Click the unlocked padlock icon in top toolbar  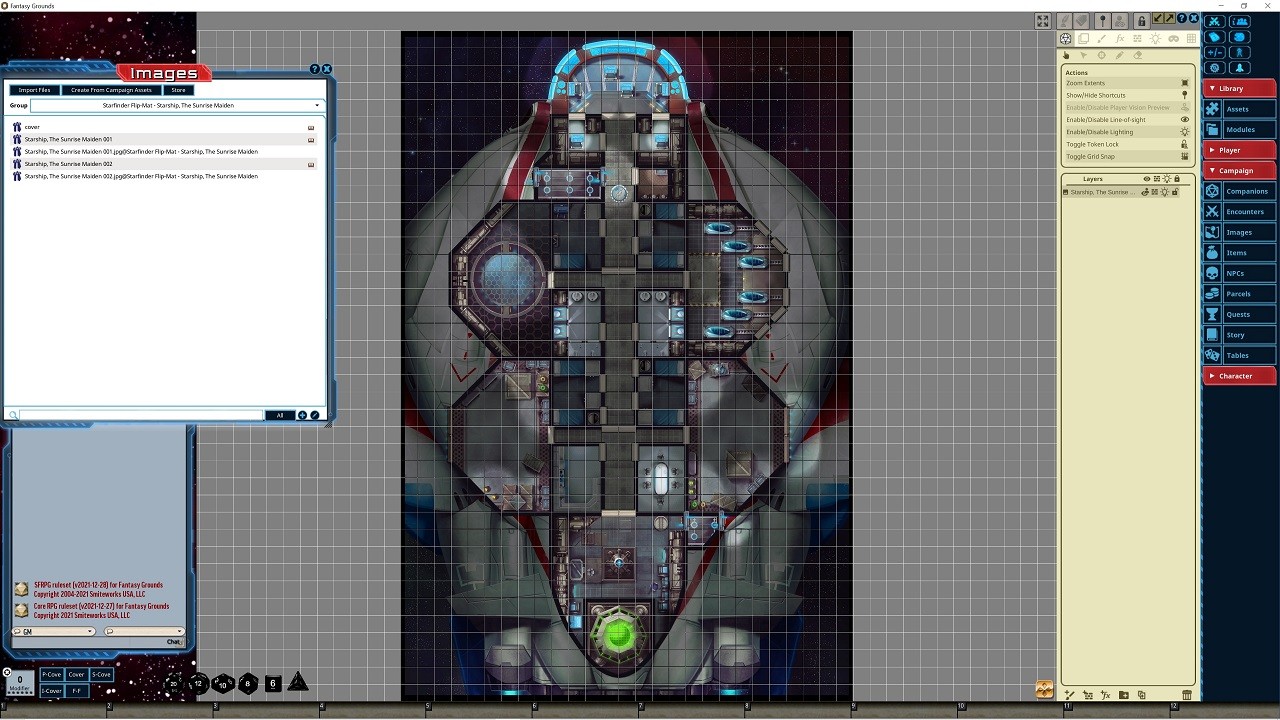pyautogui.click(x=1141, y=21)
